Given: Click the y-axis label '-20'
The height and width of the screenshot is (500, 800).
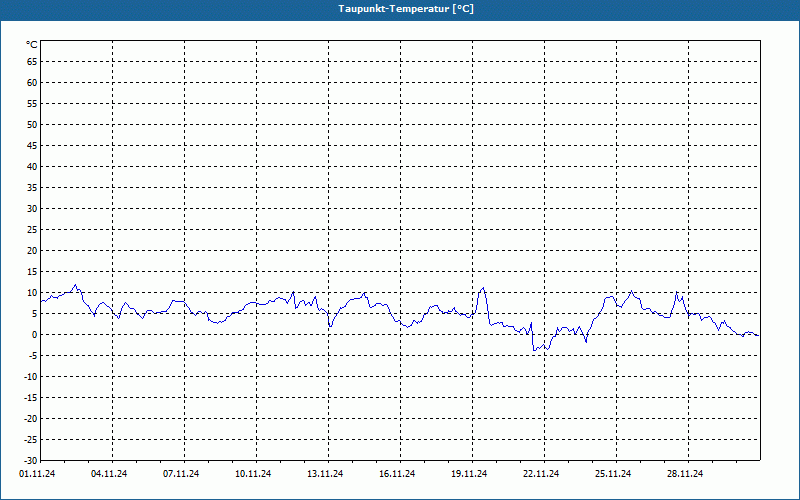Looking at the screenshot, I should point(31,418).
